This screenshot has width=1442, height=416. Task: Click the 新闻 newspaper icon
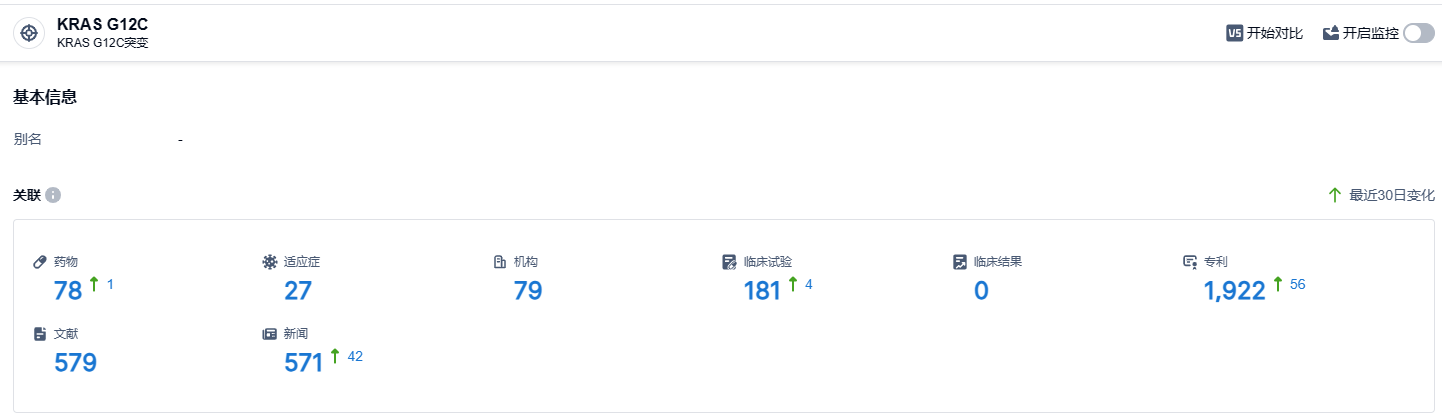click(x=269, y=333)
